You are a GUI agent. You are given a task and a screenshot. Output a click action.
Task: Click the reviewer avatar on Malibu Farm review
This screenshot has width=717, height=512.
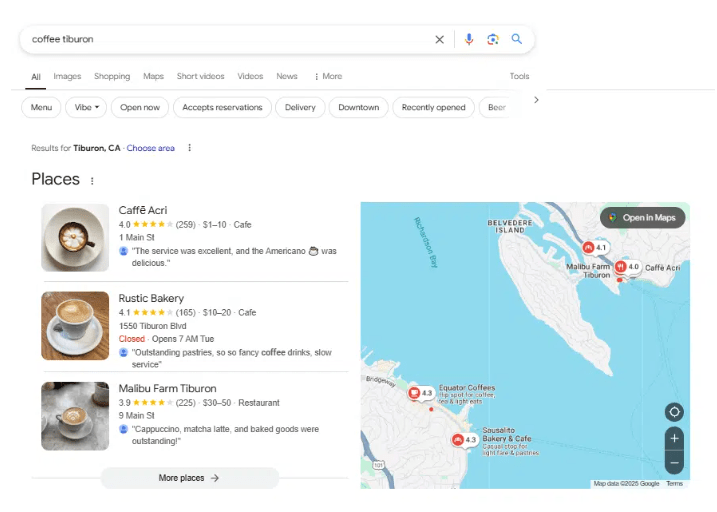[x=123, y=429]
